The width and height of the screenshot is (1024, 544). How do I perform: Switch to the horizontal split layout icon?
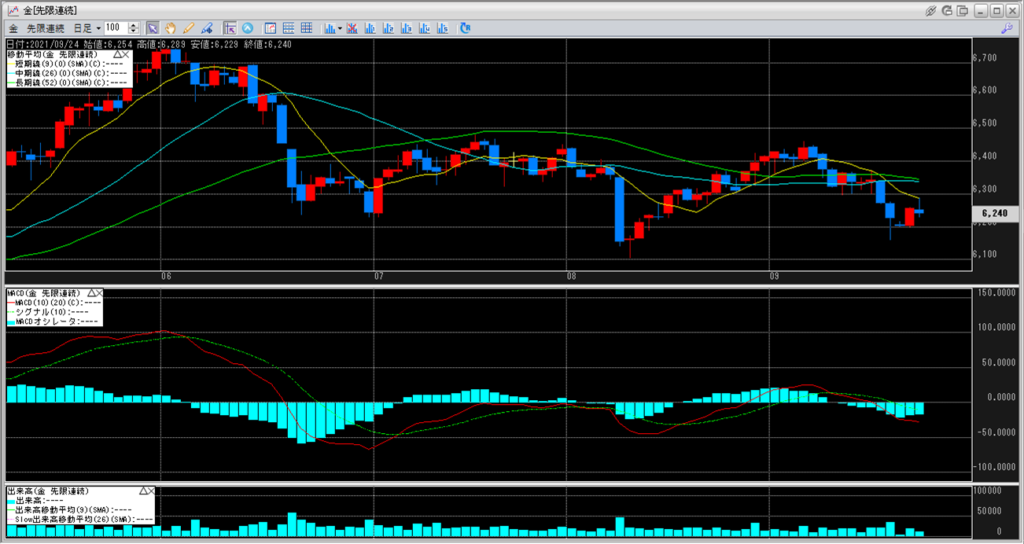pos(288,28)
